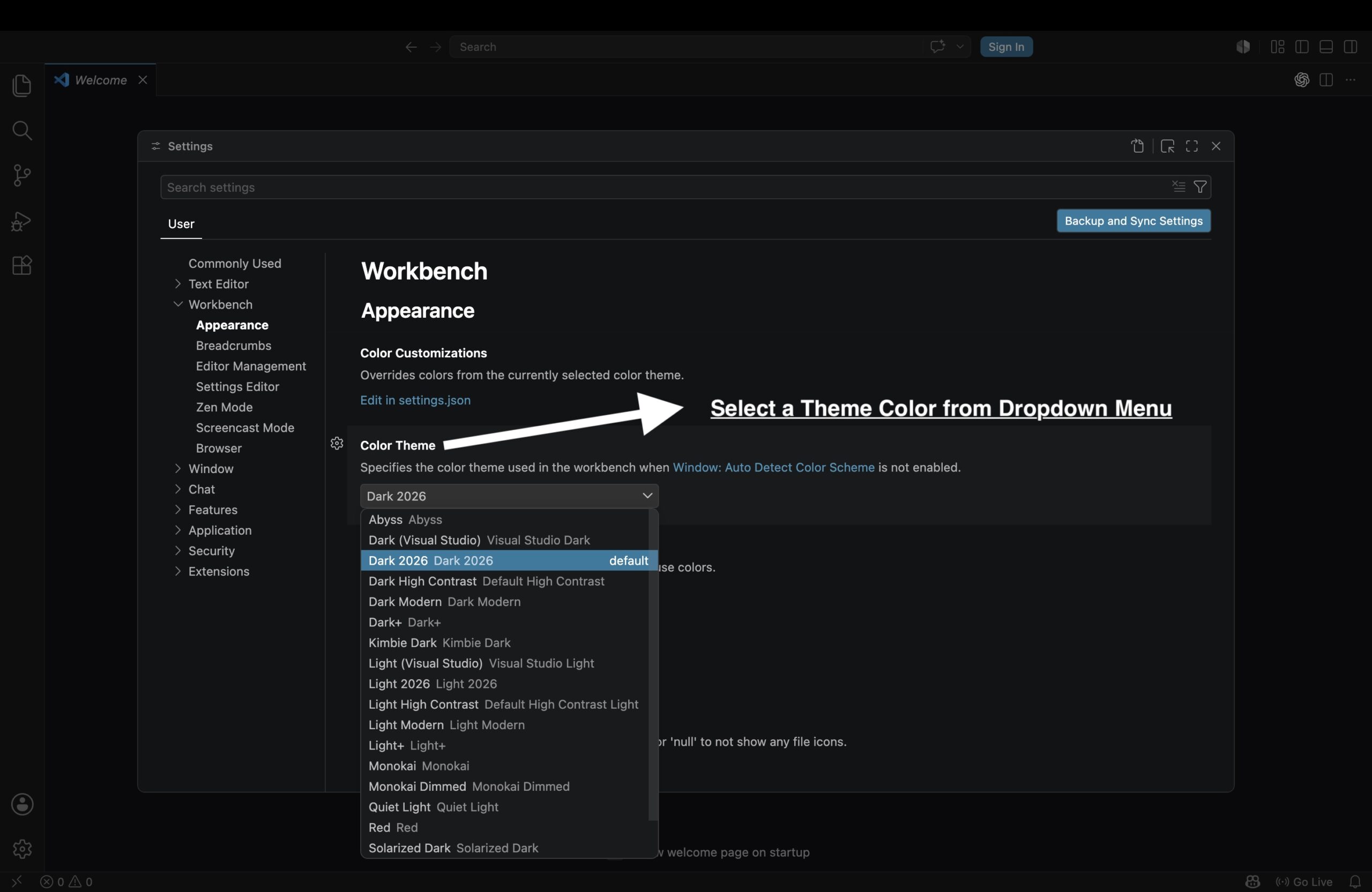Maximize the Settings modal

1192,146
